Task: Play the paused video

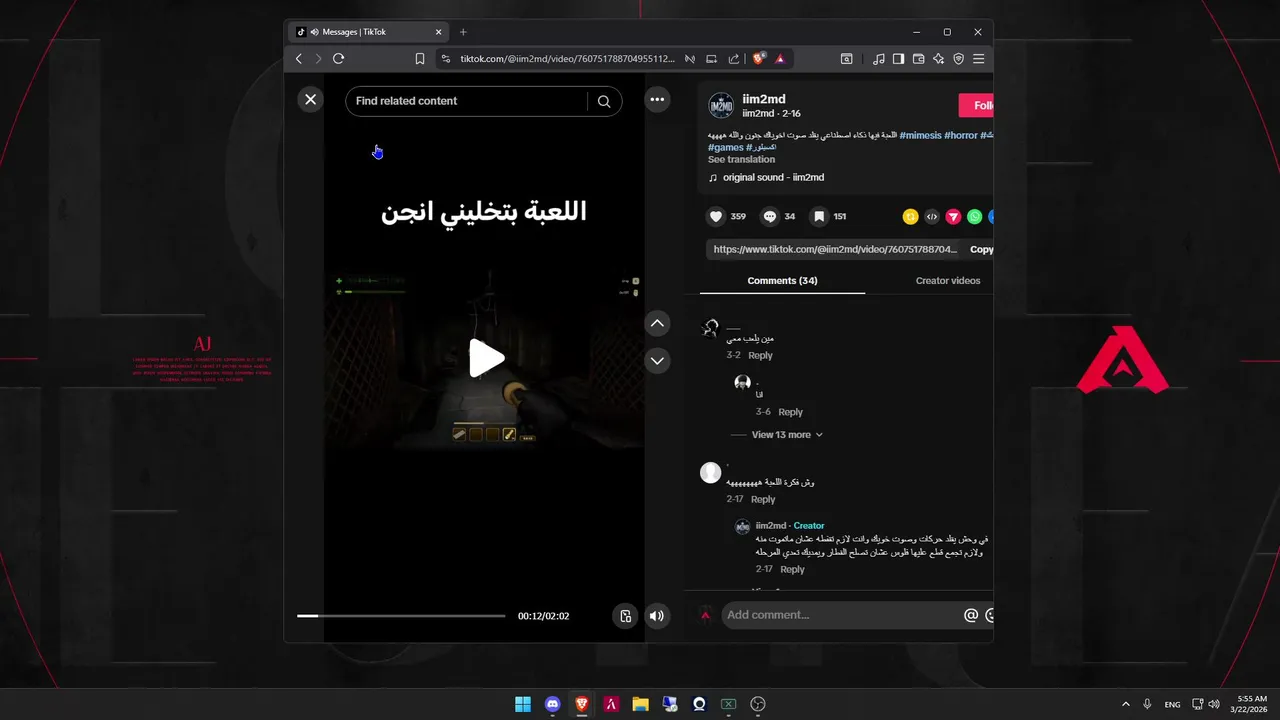Action: point(486,358)
